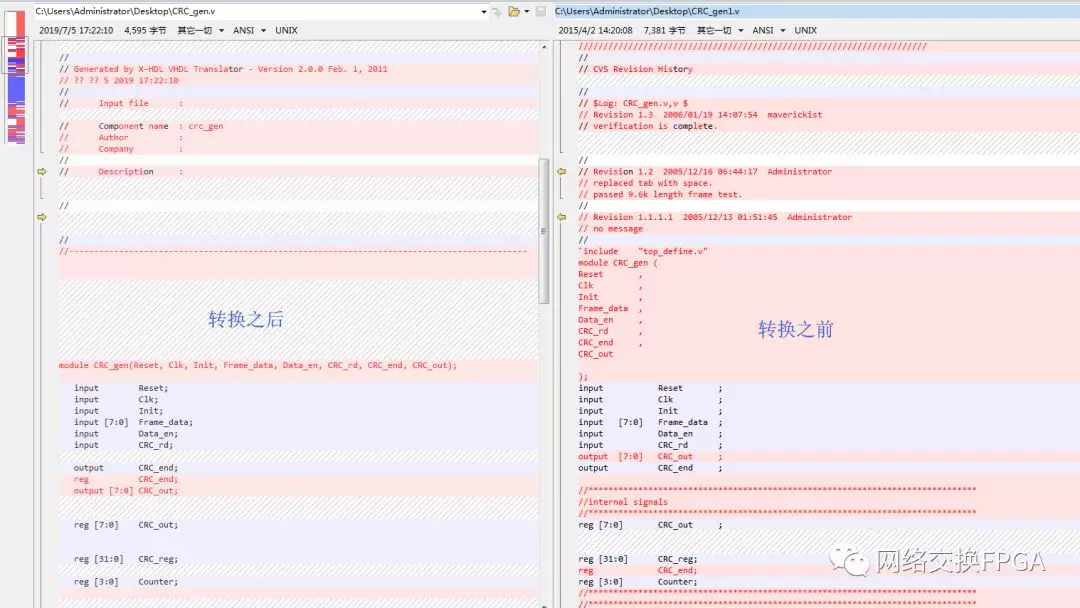Click the left pane scroll-up arrow
The width and height of the screenshot is (1080, 608).
pos(544,47)
